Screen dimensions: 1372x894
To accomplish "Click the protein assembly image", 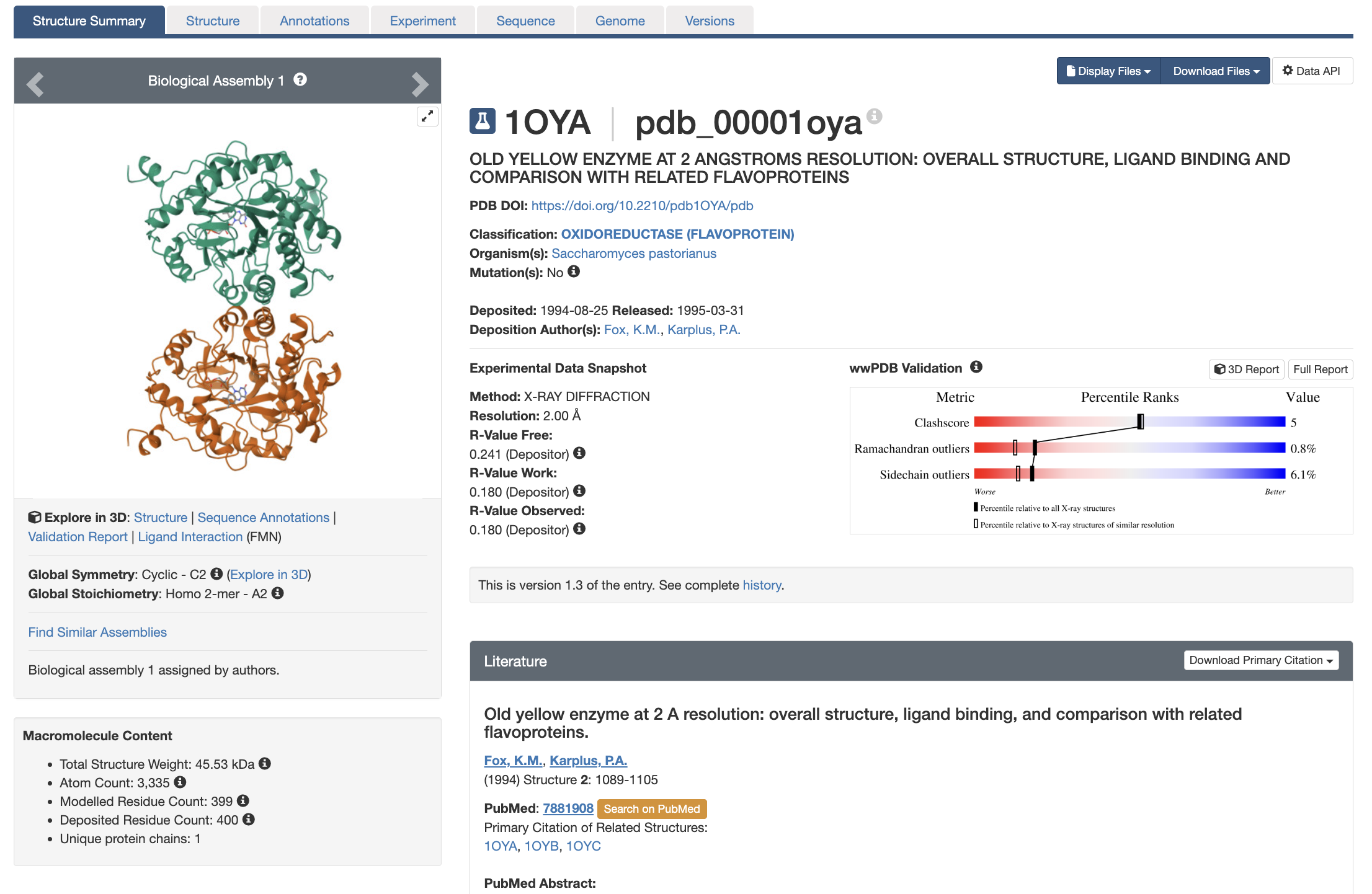I will (x=234, y=304).
